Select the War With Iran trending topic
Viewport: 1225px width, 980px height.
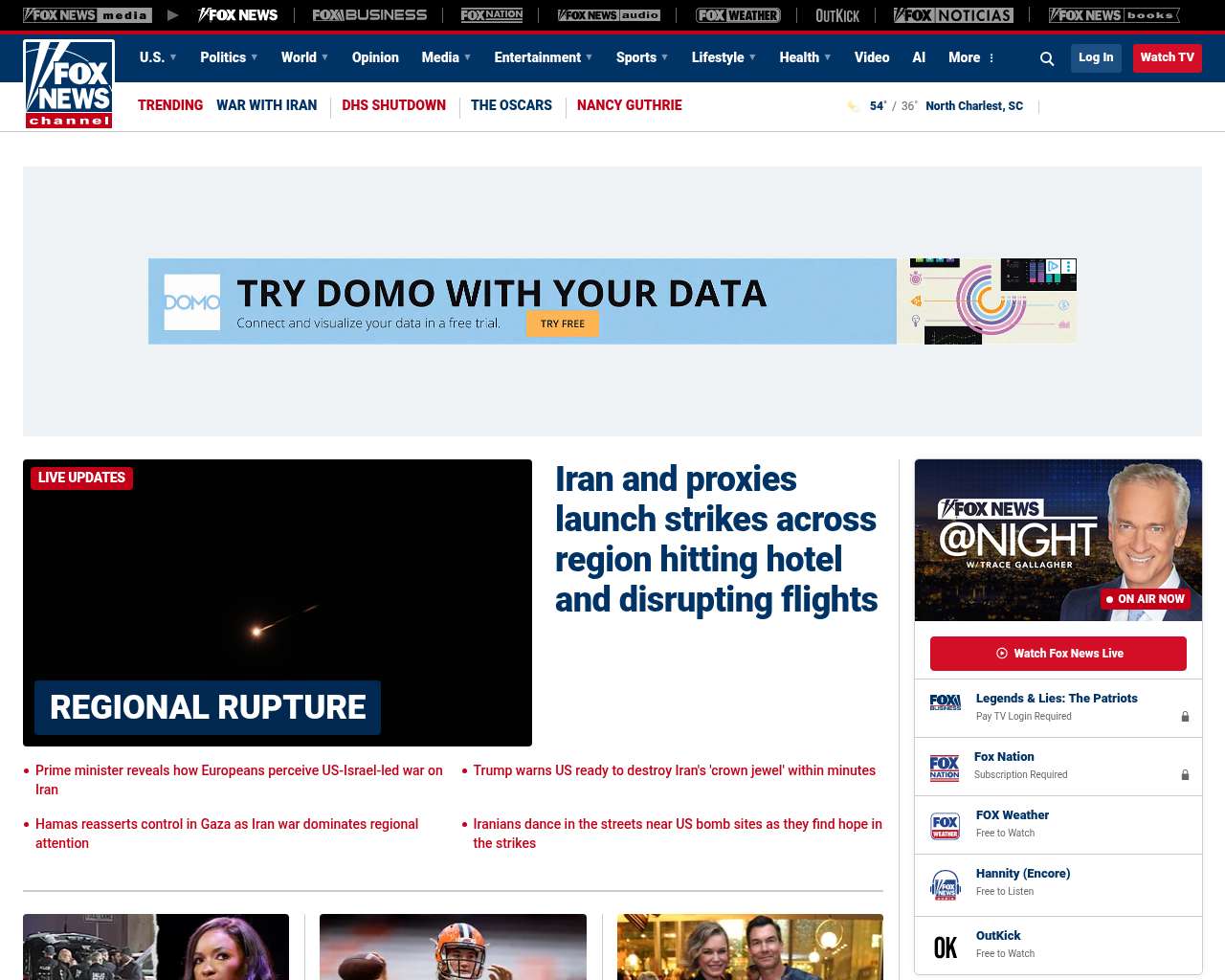pyautogui.click(x=266, y=105)
